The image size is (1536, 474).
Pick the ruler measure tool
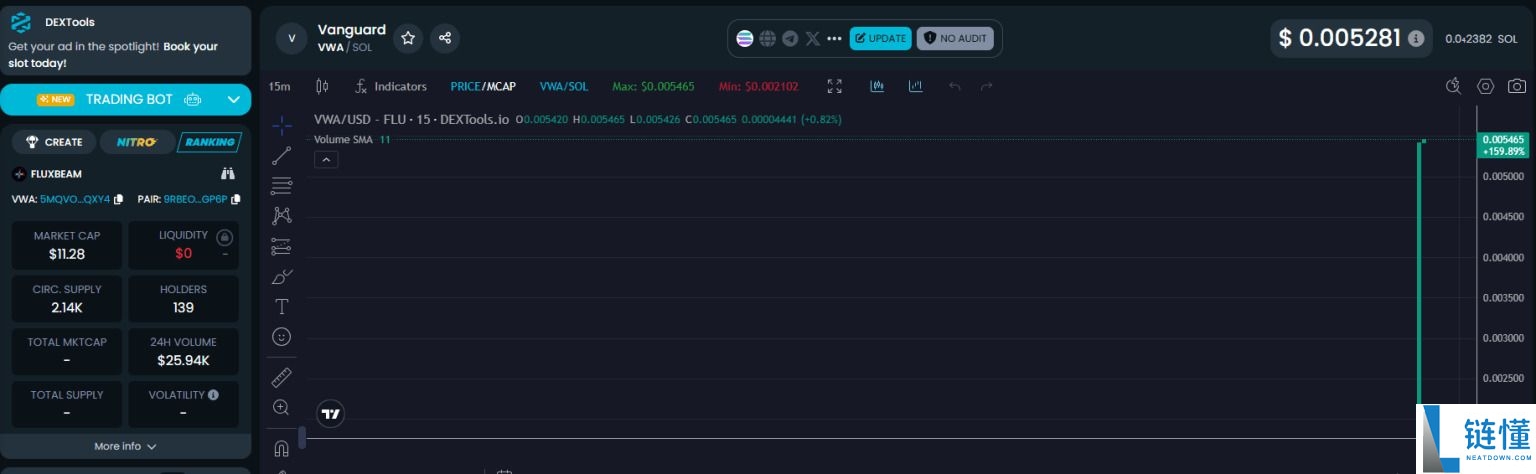(x=282, y=377)
